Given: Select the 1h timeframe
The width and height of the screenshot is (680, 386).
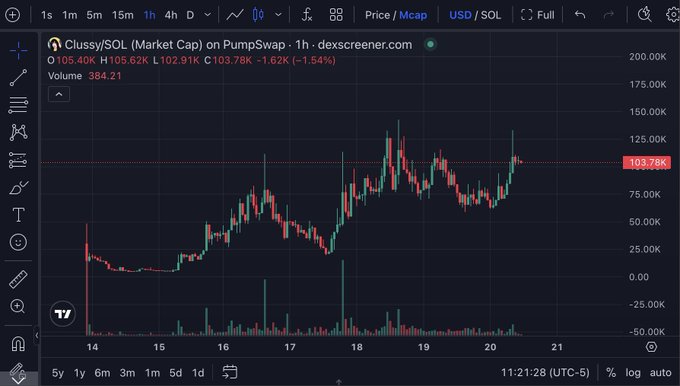Looking at the screenshot, I should (150, 15).
